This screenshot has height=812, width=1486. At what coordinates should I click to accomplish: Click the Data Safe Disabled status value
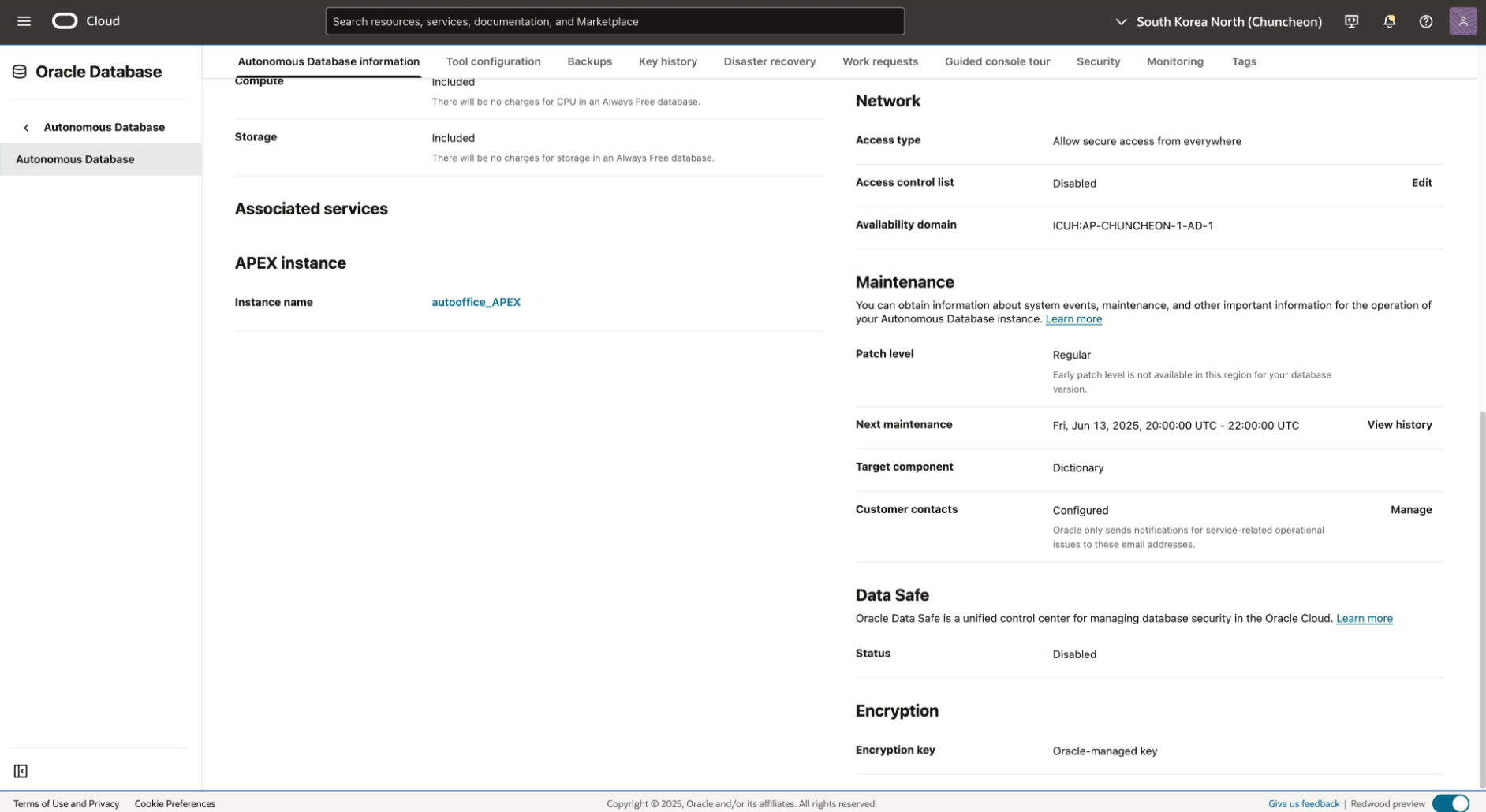point(1073,654)
